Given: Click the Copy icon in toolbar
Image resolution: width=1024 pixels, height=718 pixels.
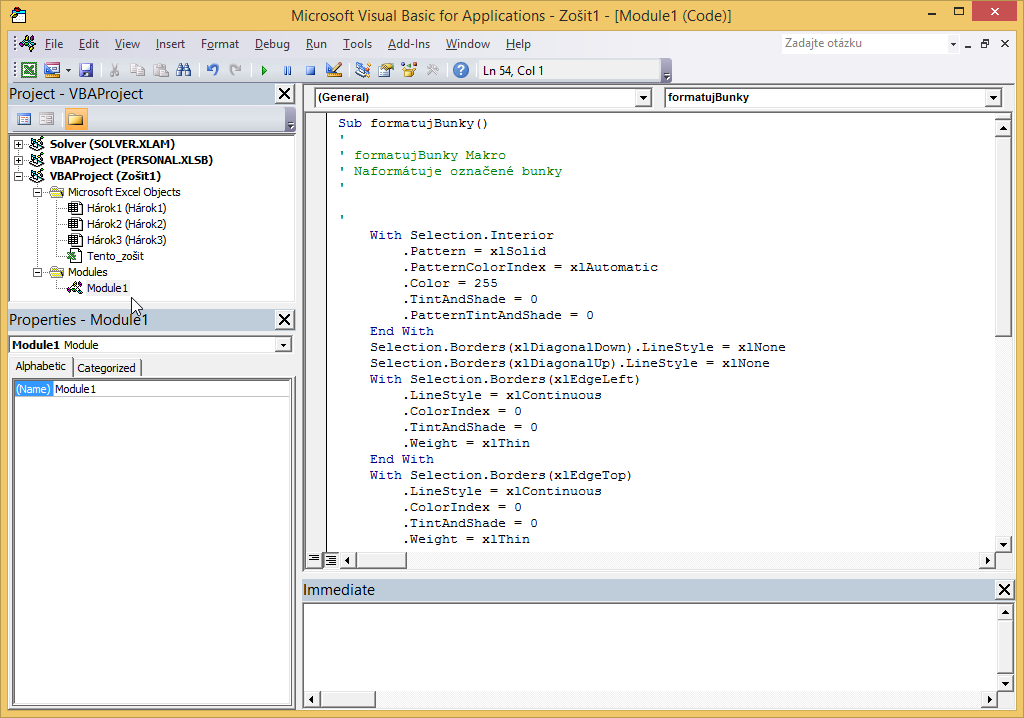Looking at the screenshot, I should coord(137,70).
